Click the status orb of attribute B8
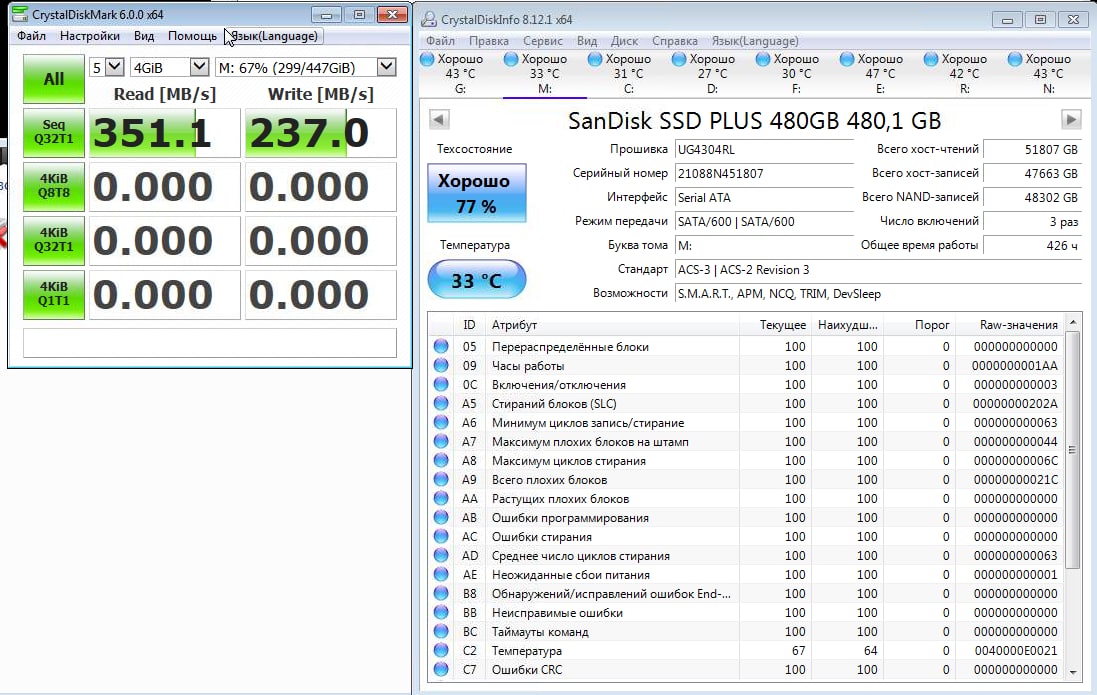This screenshot has width=1097, height=695. 441,593
